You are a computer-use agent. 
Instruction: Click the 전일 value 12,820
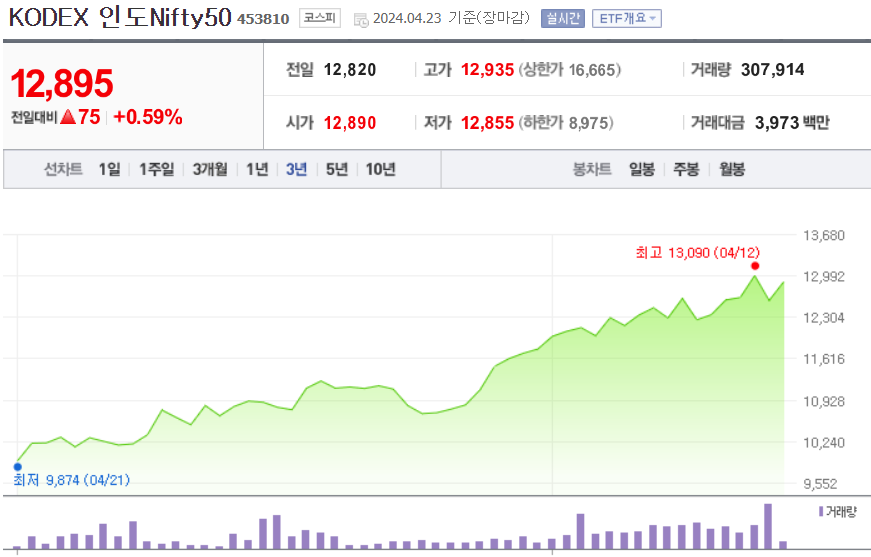pyautogui.click(x=350, y=70)
